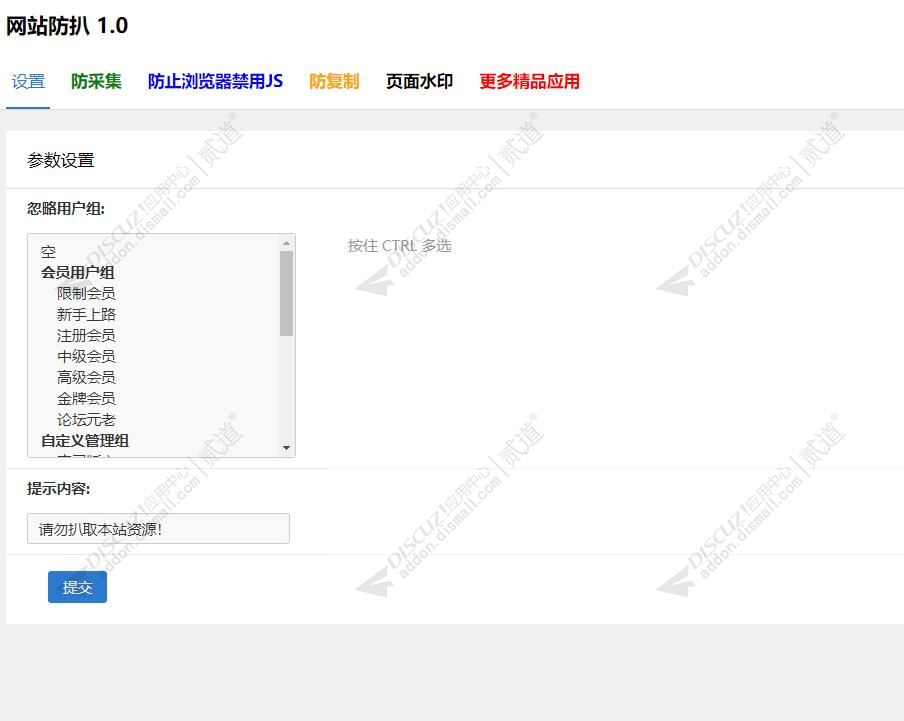Click the 自定义管理组 group header
This screenshot has height=721, width=904.
(85, 441)
